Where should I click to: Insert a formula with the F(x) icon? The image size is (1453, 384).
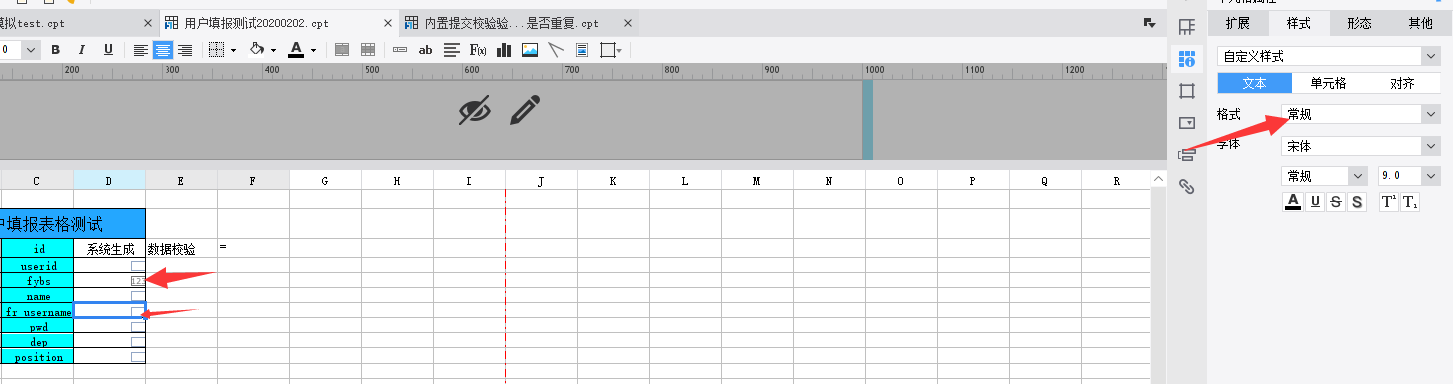coord(478,50)
